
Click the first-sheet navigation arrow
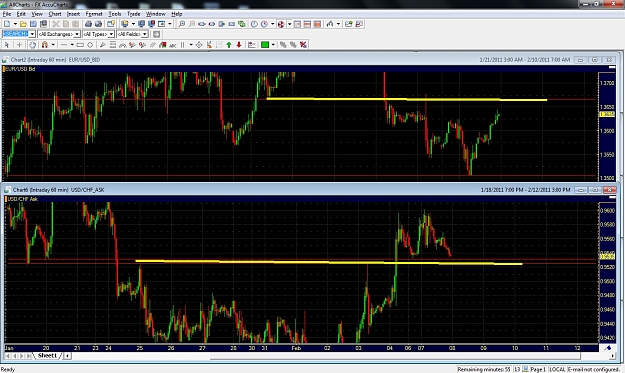[8, 356]
